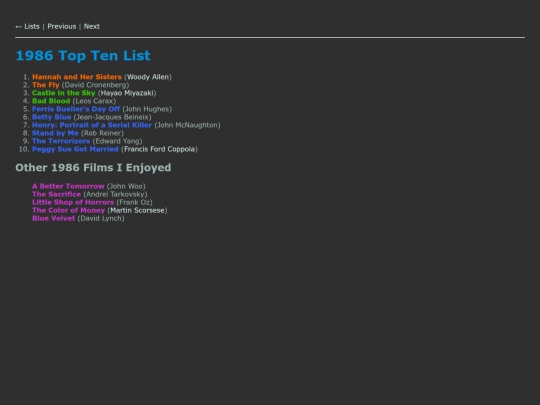Click Hayao Miyazaki director name
Viewport: 540px width, 405px height.
tap(127, 93)
